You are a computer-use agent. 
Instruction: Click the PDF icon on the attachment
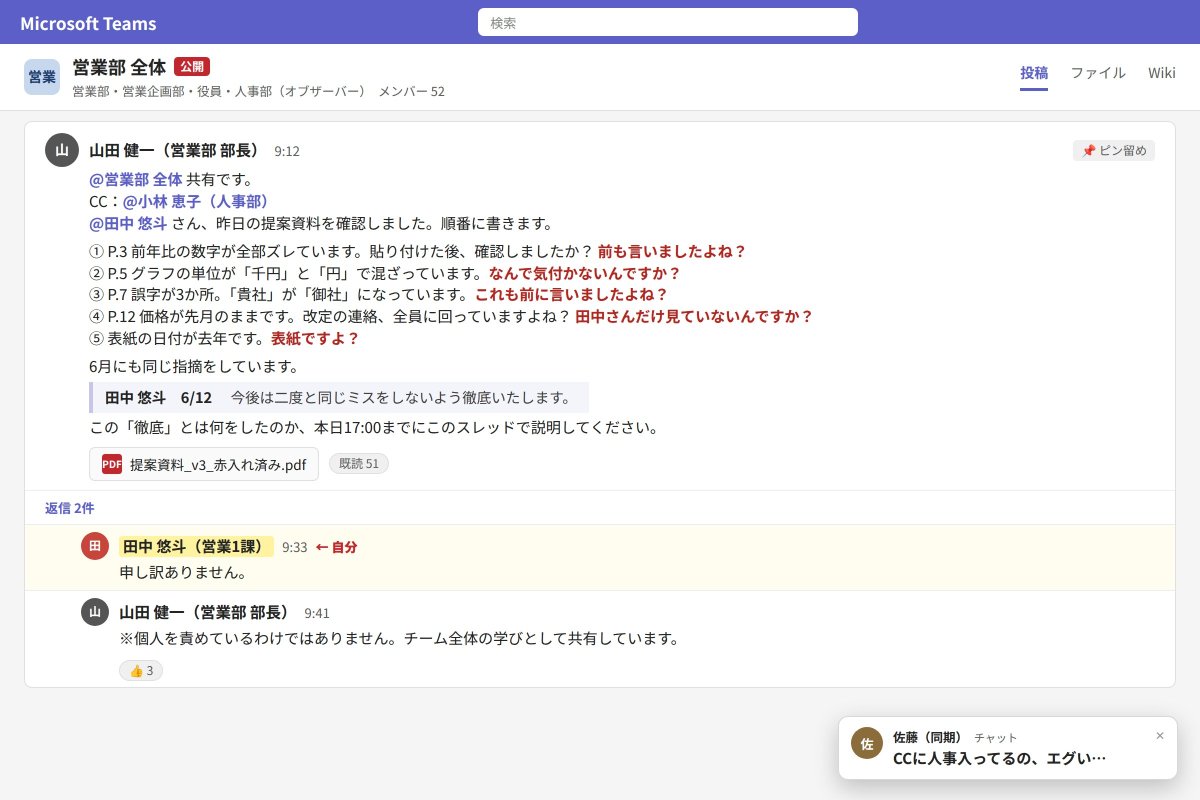click(x=112, y=464)
